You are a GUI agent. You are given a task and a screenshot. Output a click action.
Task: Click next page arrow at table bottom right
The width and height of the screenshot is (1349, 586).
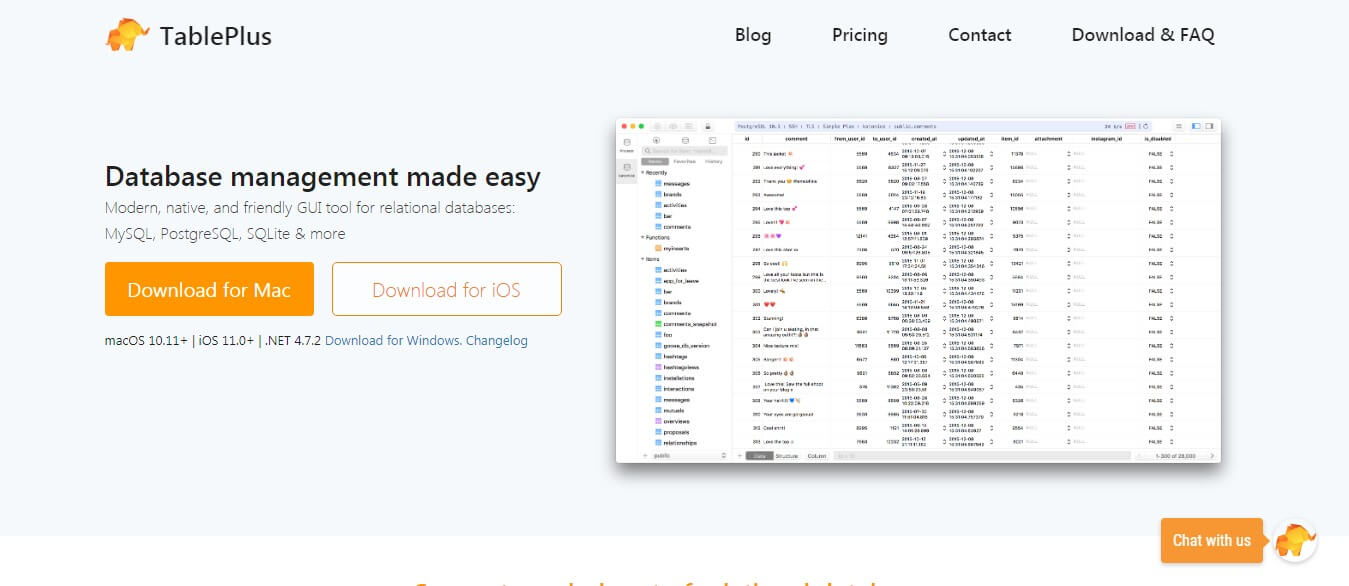coord(1212,456)
